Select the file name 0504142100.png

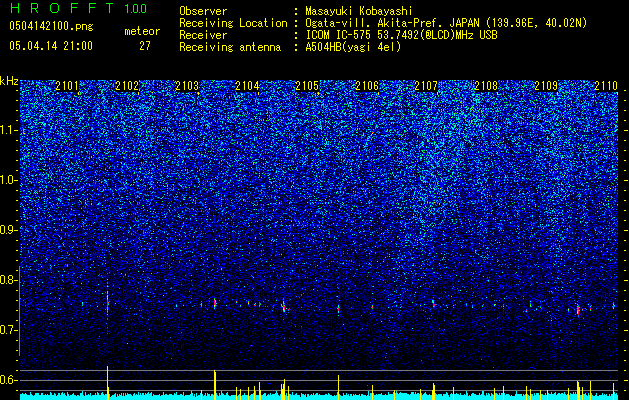tap(51, 26)
